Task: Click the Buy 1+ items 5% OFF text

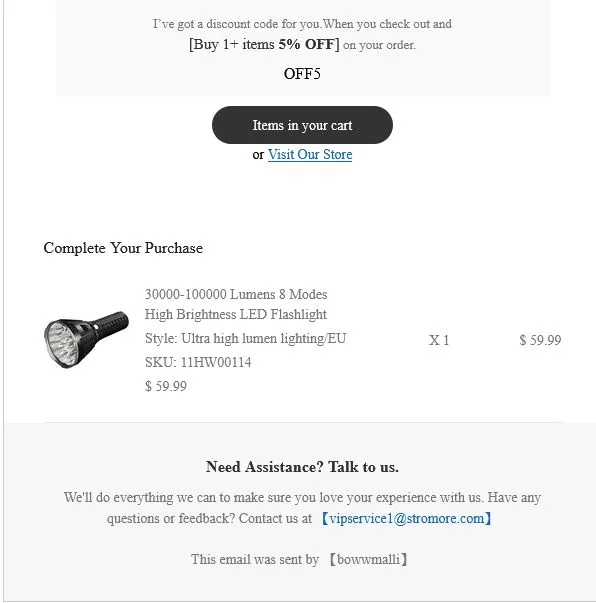Action: pos(264,44)
